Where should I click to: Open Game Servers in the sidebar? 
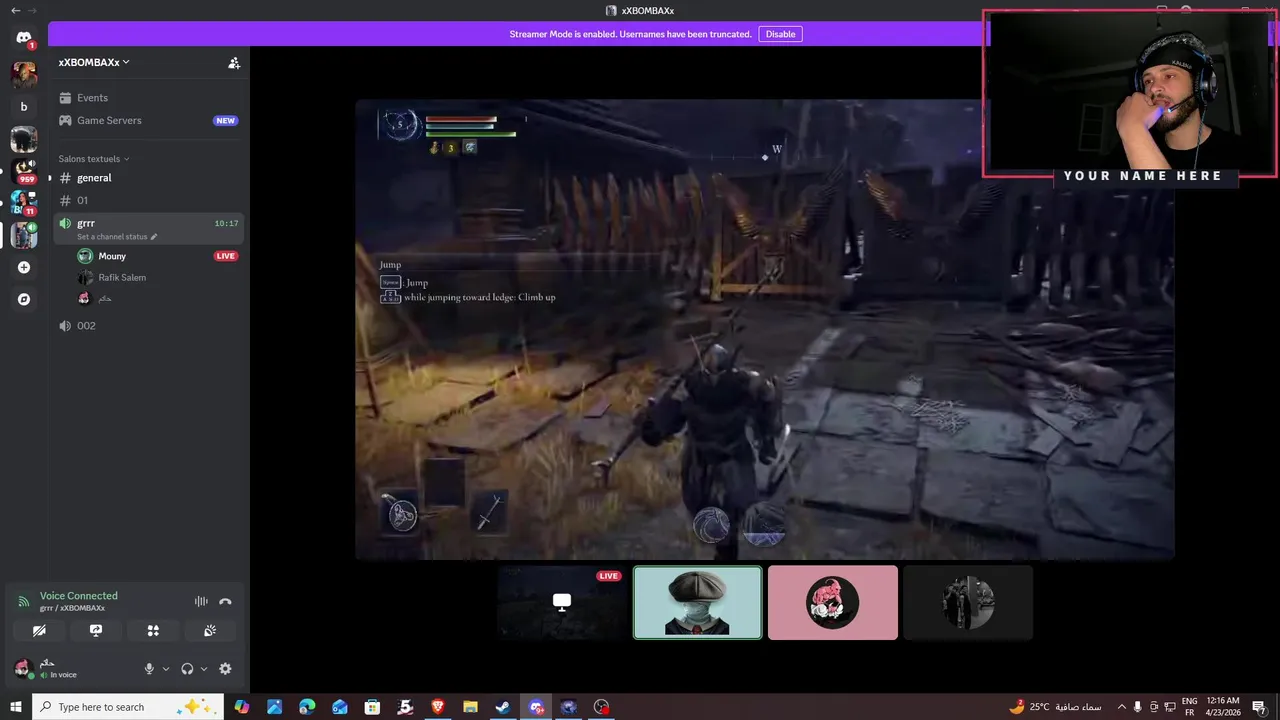pos(148,121)
